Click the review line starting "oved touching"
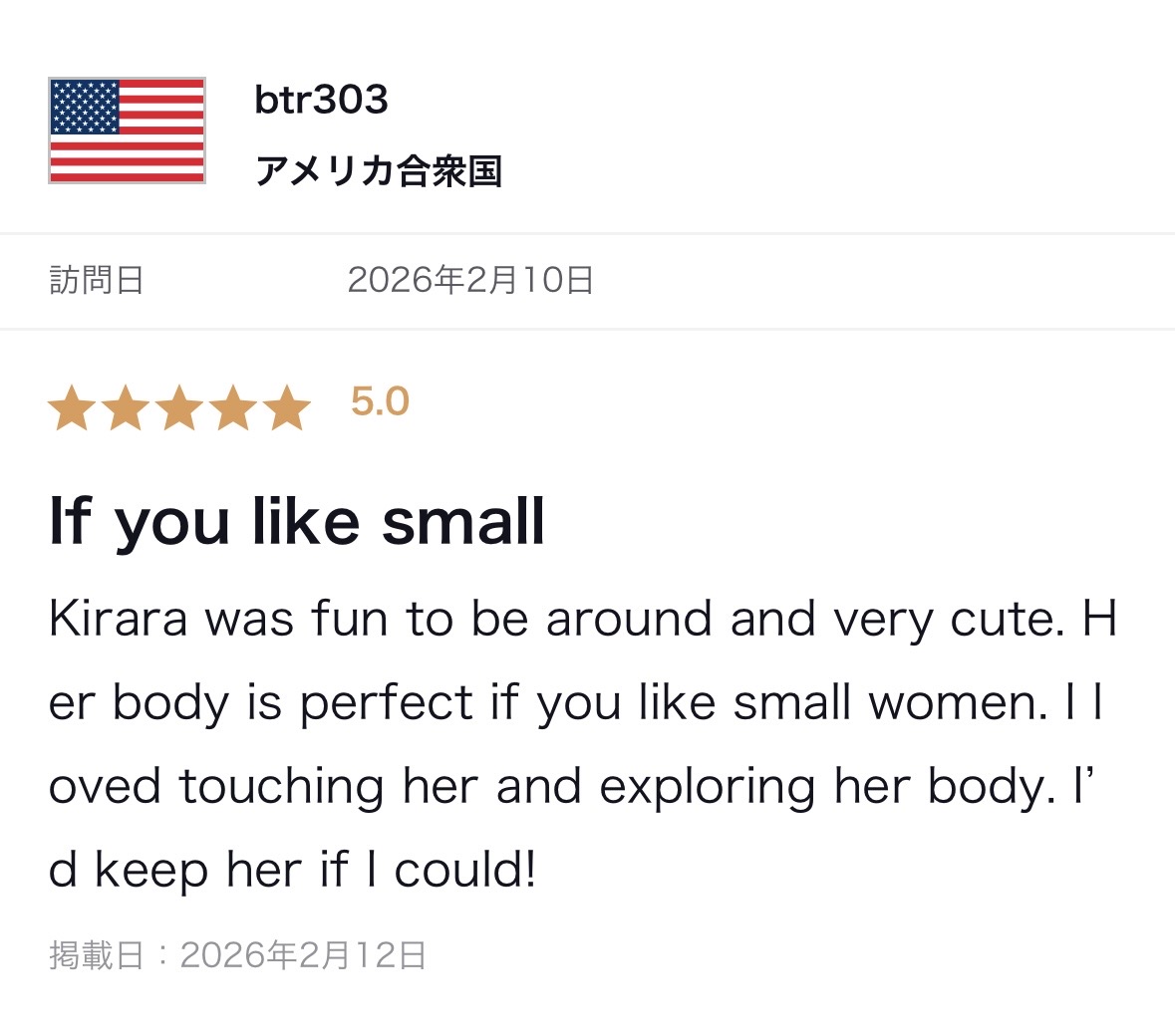The height and width of the screenshot is (1036, 1175). tap(571, 786)
